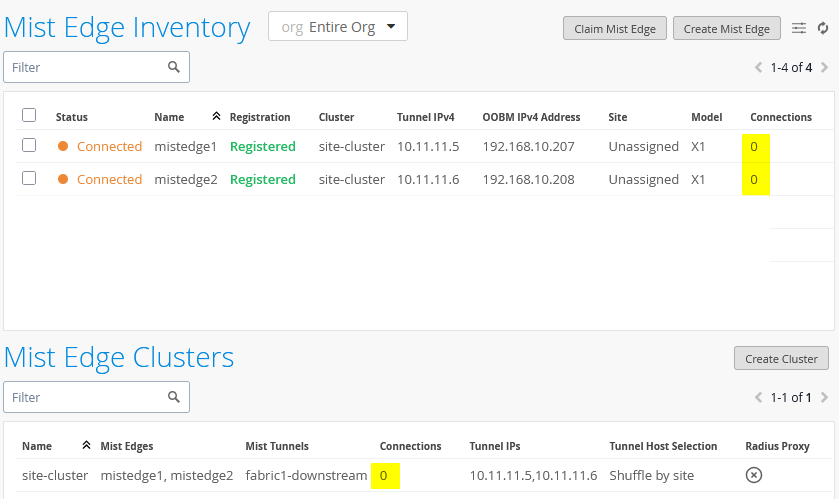
Task: Click tunnel IP 10.11.11.6 cell
Action: pyautogui.click(x=428, y=180)
